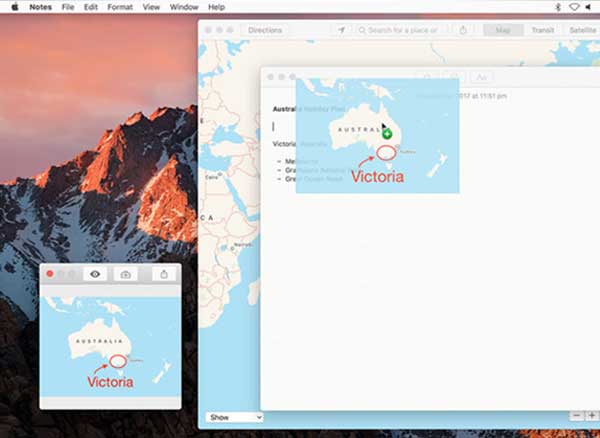Close the small screenshot preview window
This screenshot has width=600, height=438.
click(50, 274)
